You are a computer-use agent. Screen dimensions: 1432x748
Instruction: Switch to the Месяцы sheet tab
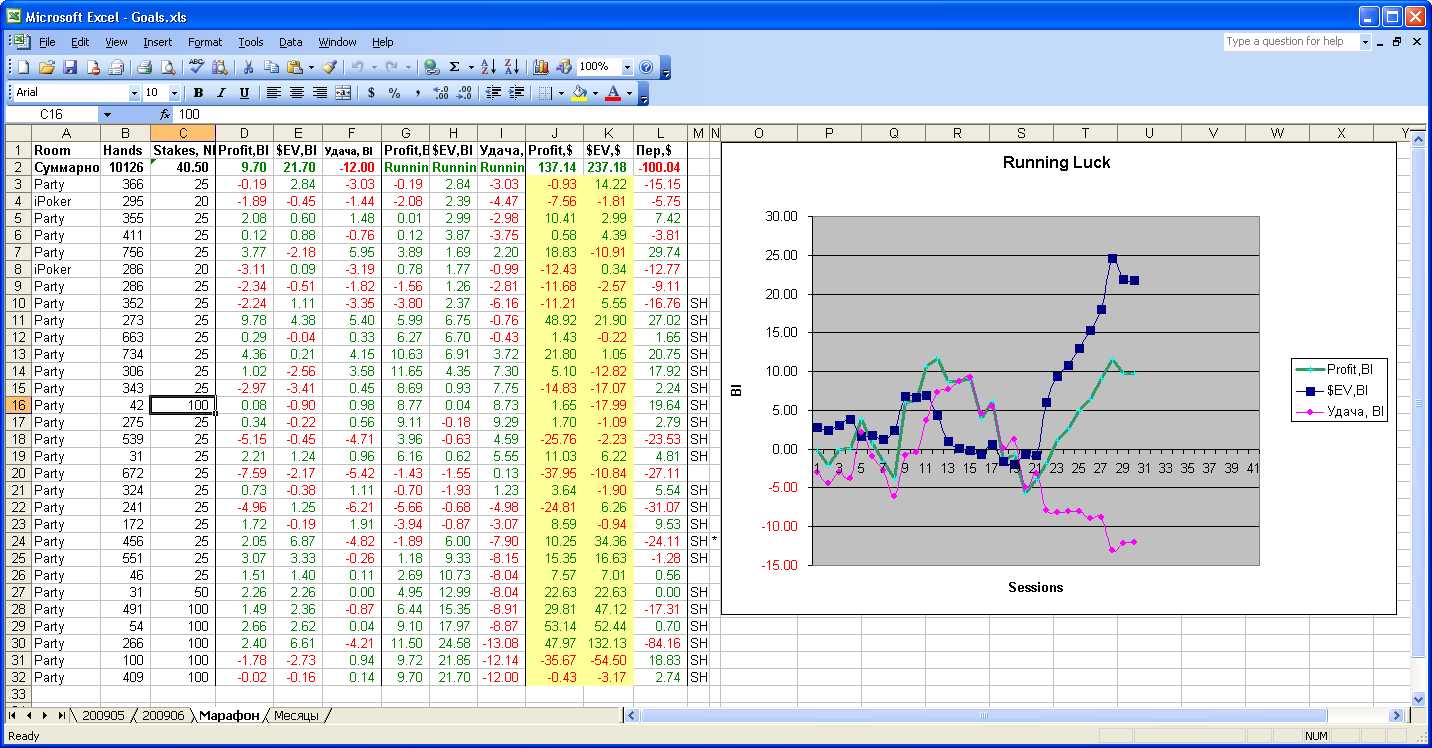296,715
